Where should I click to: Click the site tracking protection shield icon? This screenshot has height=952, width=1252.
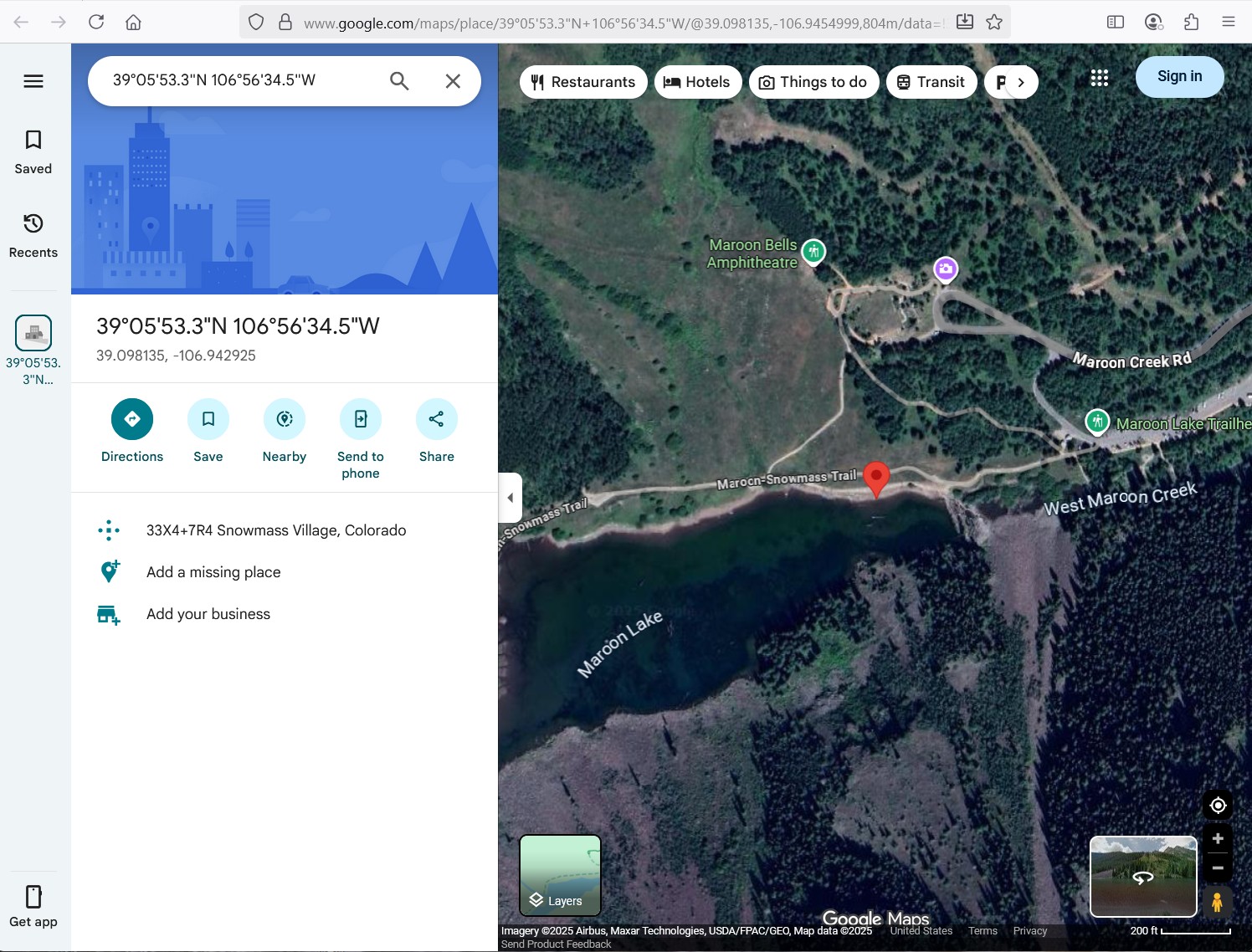point(256,22)
